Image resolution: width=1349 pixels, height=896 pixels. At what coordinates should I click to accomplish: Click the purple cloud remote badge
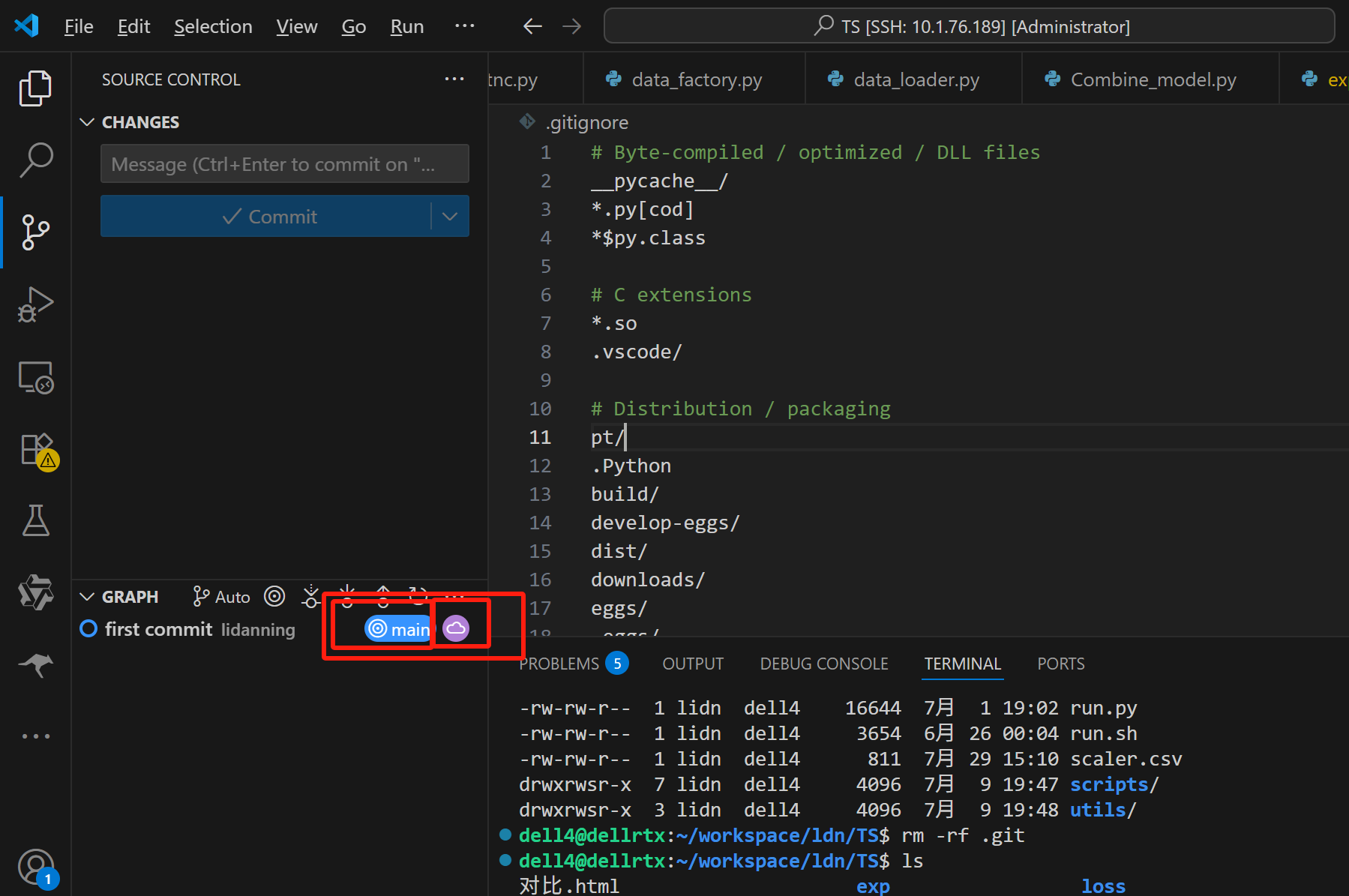click(456, 628)
